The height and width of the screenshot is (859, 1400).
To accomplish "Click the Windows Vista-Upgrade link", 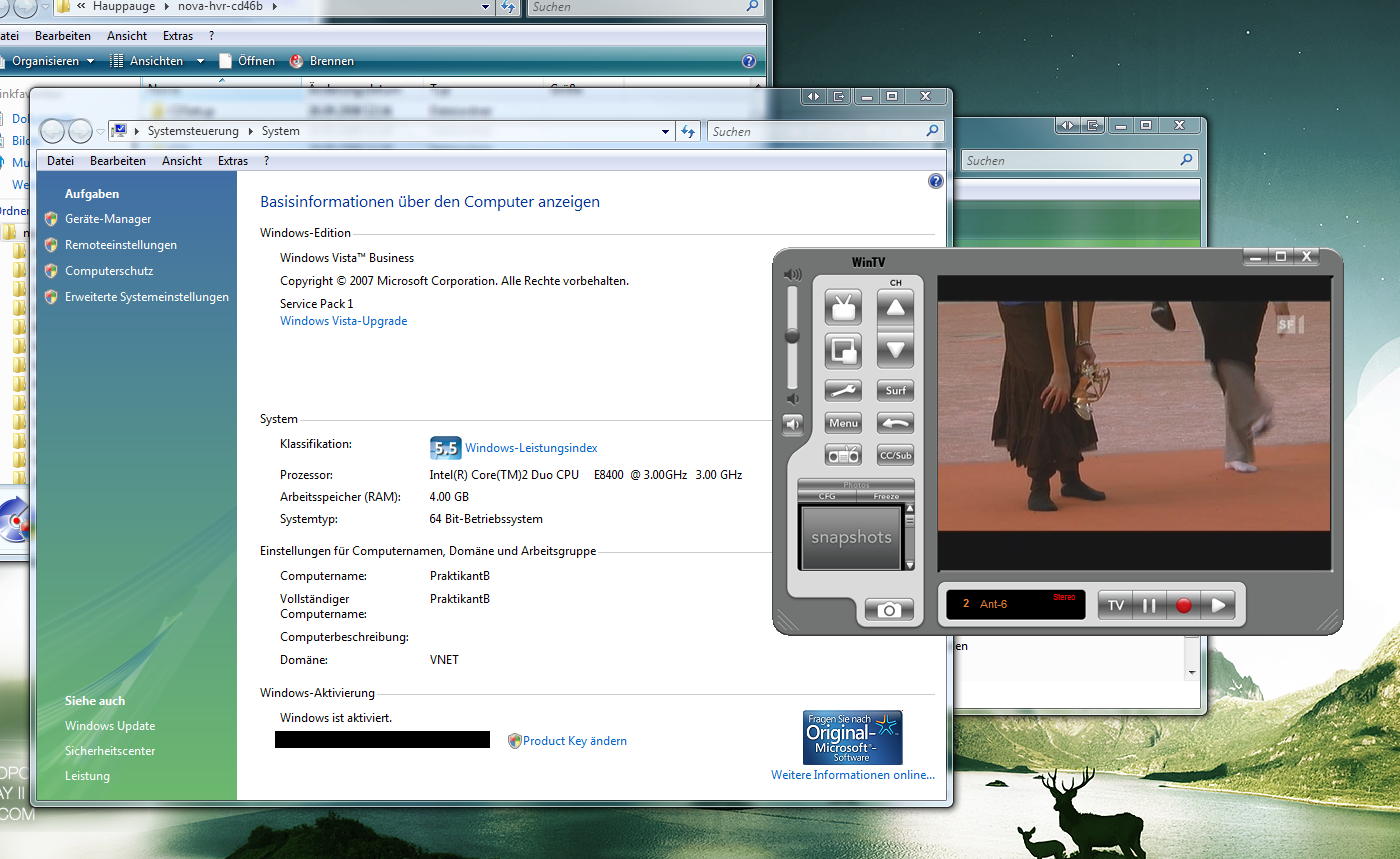I will coord(343,321).
